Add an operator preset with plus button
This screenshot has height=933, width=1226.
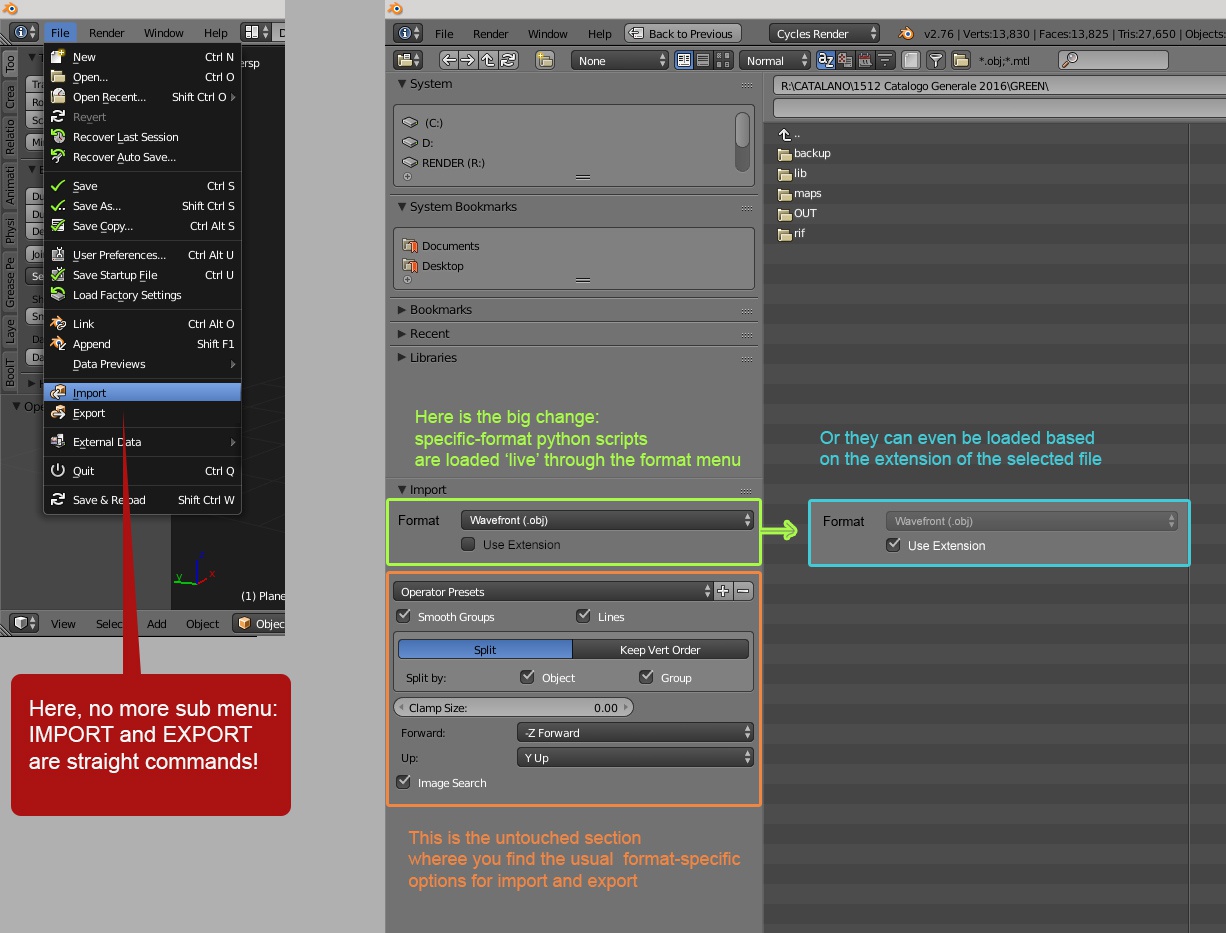pos(723,592)
